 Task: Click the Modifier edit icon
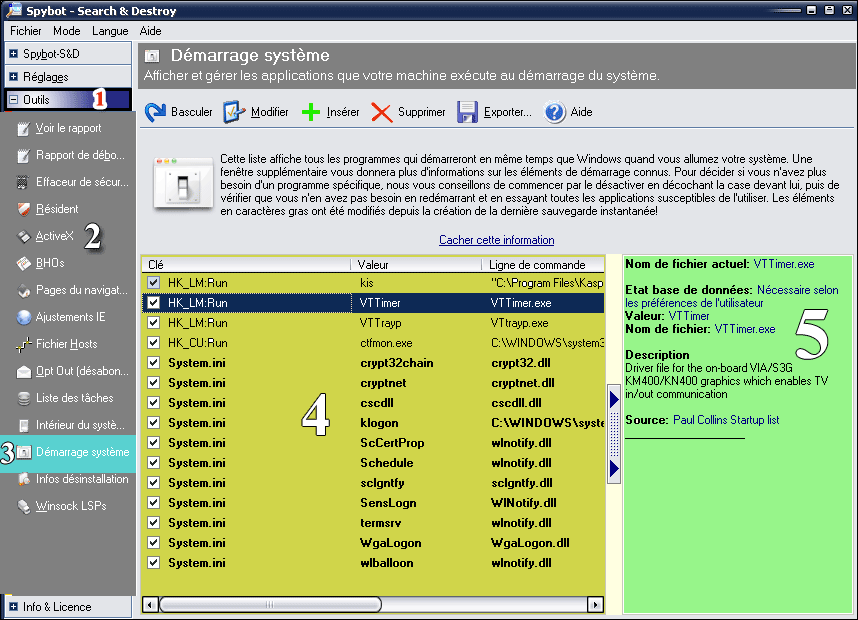pos(234,112)
